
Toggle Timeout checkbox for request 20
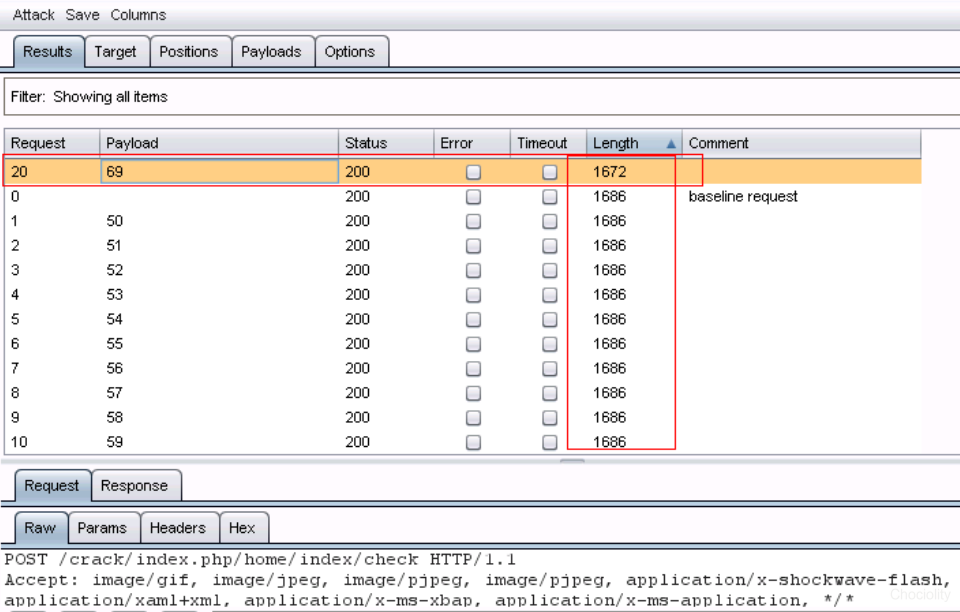click(x=550, y=172)
